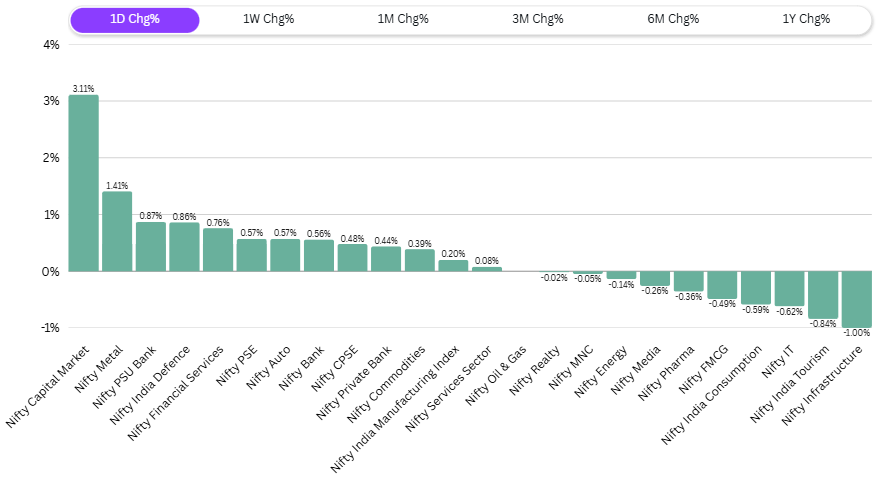
Task: Click the -1.00% value label
Action: tap(857, 333)
